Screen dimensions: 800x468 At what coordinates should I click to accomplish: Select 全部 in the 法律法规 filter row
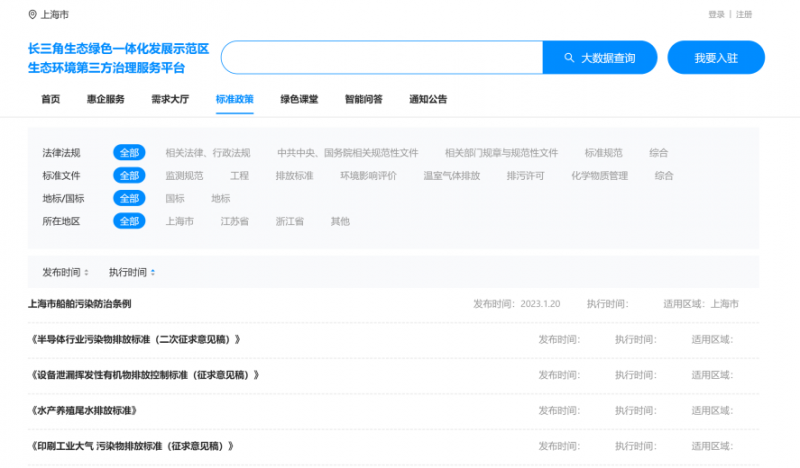[x=129, y=153]
